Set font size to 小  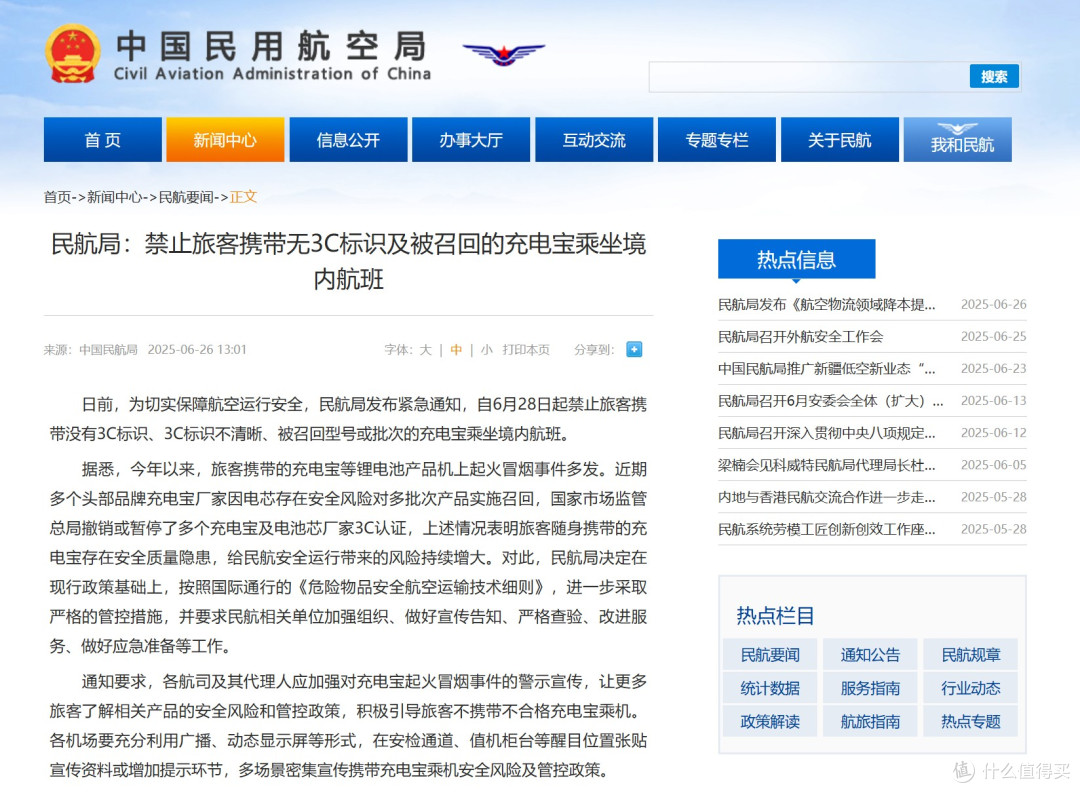486,350
